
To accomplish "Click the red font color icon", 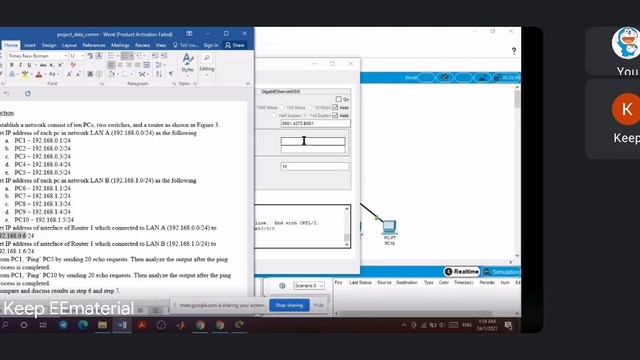I will [x=39, y=74].
